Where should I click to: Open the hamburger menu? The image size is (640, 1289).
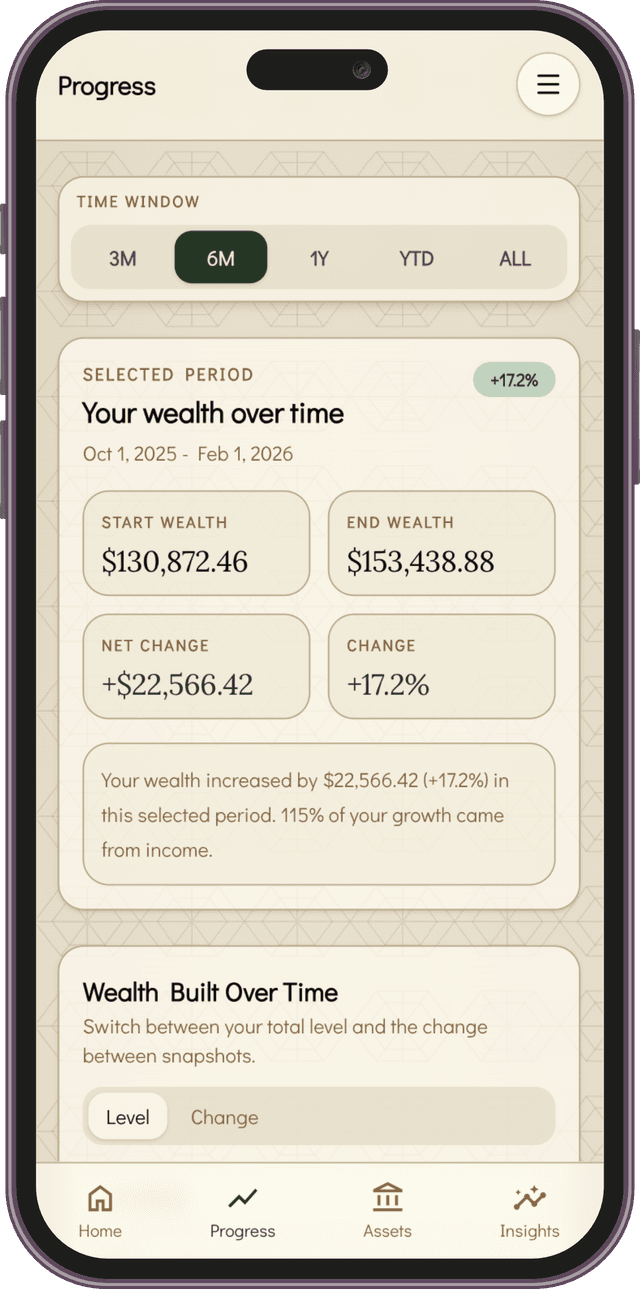tap(547, 85)
